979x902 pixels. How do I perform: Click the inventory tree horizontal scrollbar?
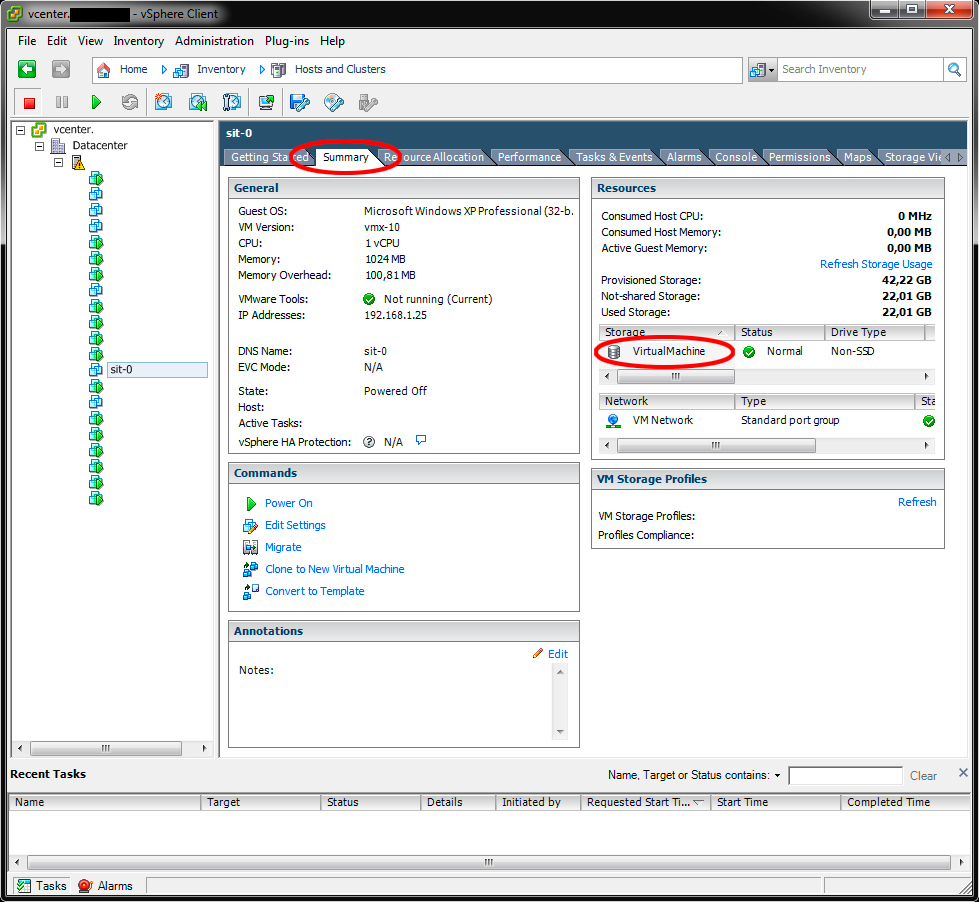[112, 748]
